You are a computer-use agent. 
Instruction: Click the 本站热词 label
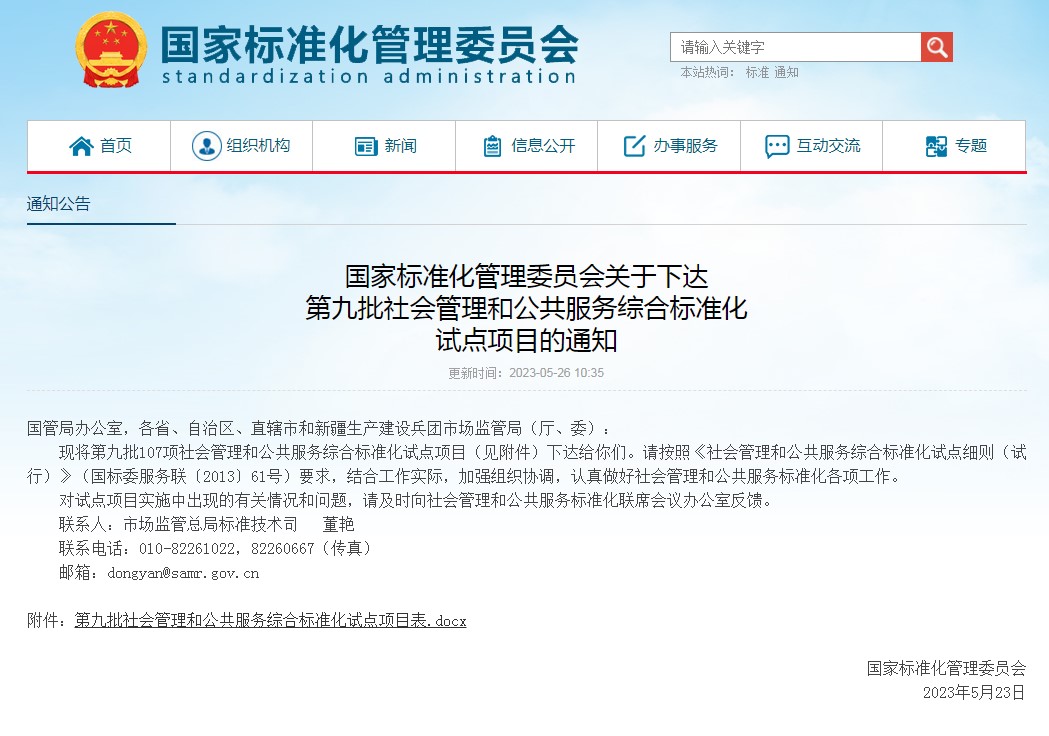707,72
